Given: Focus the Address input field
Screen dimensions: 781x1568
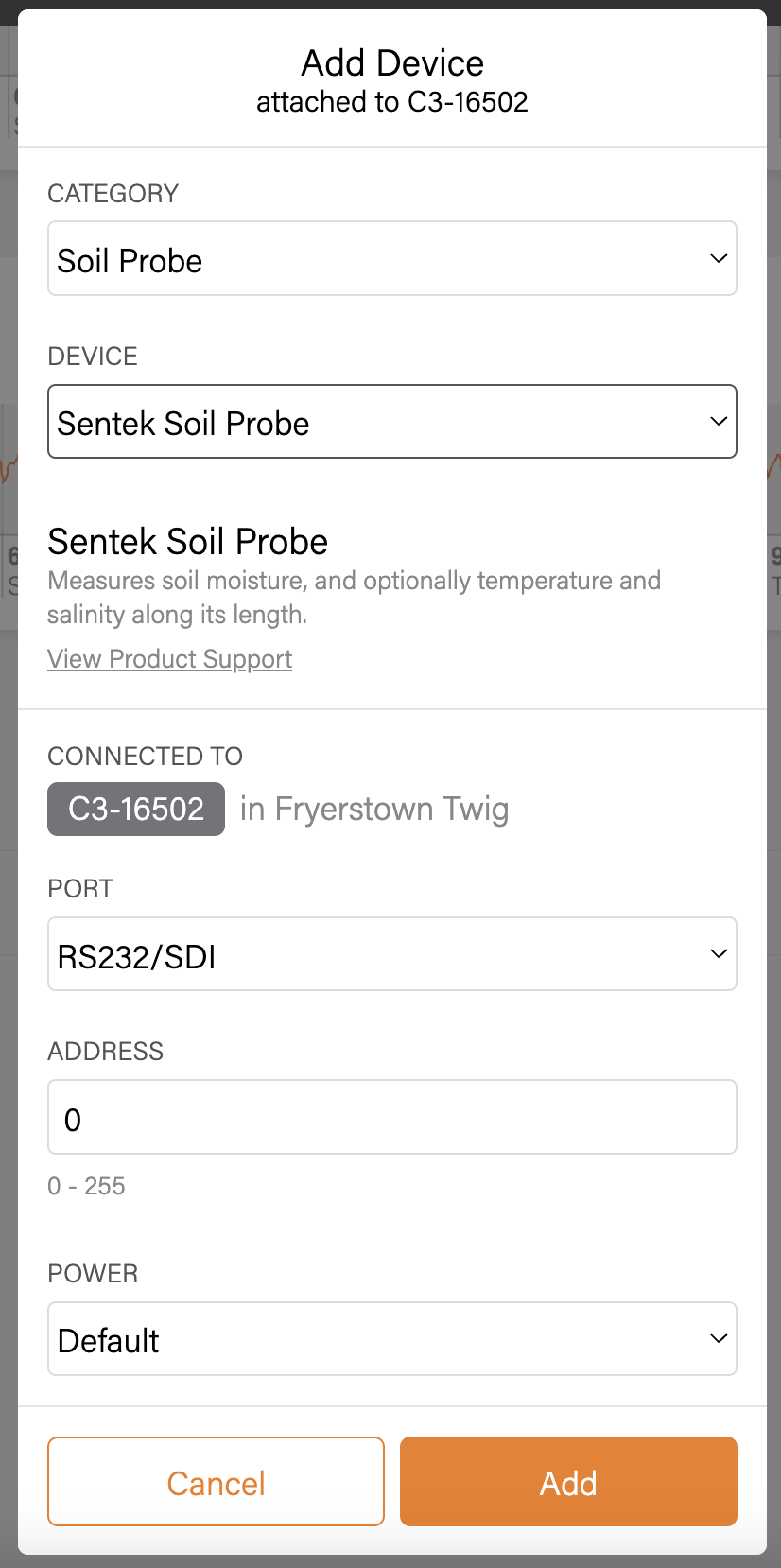Looking at the screenshot, I should 391,1117.
